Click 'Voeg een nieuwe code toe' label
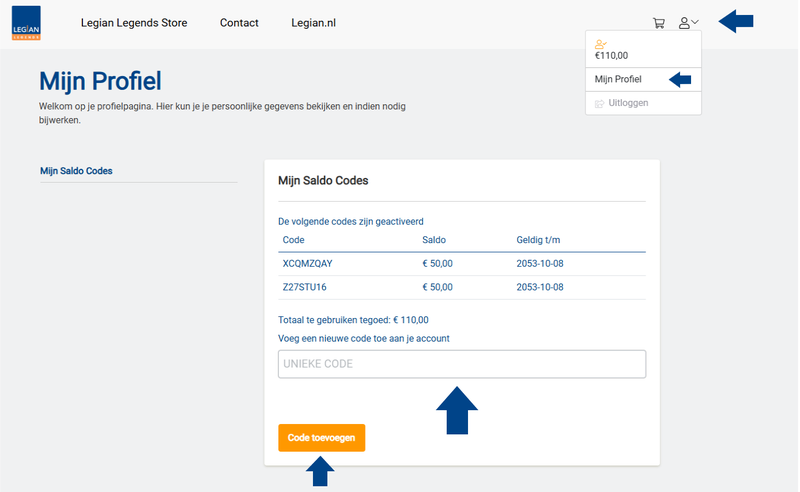 pyautogui.click(x=364, y=338)
